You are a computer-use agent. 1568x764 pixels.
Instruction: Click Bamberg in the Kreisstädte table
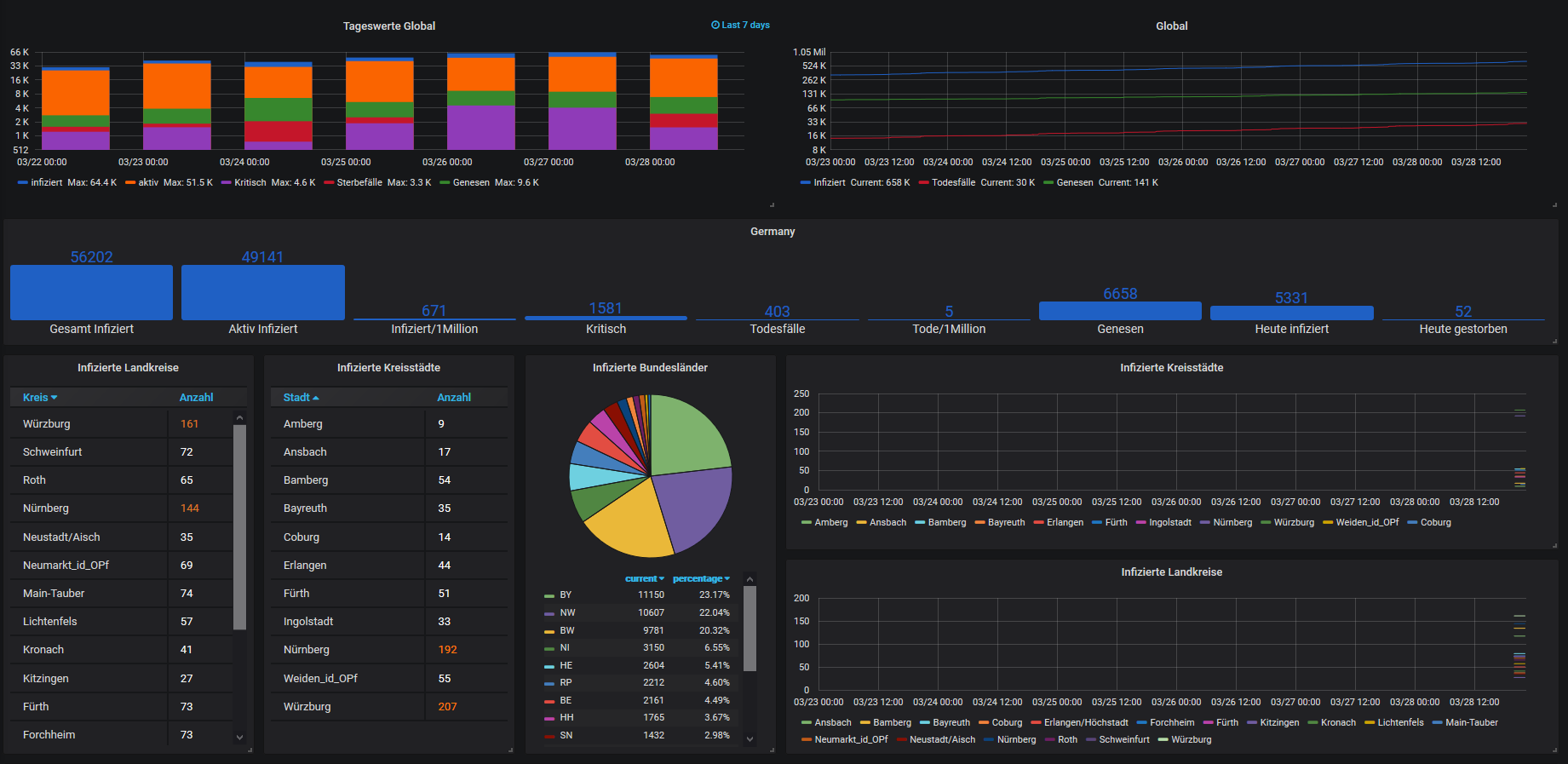click(306, 480)
